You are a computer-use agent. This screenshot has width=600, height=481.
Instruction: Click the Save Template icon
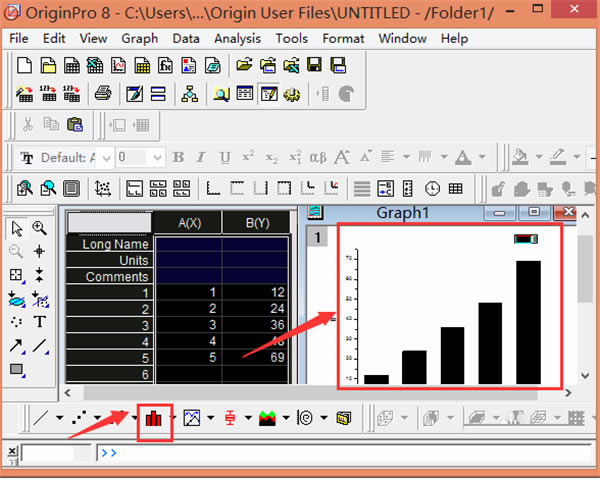(338, 65)
